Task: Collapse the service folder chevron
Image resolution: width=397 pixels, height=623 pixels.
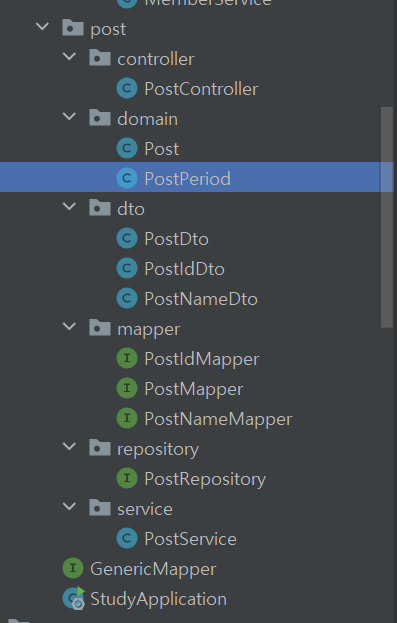Action: 69,507
